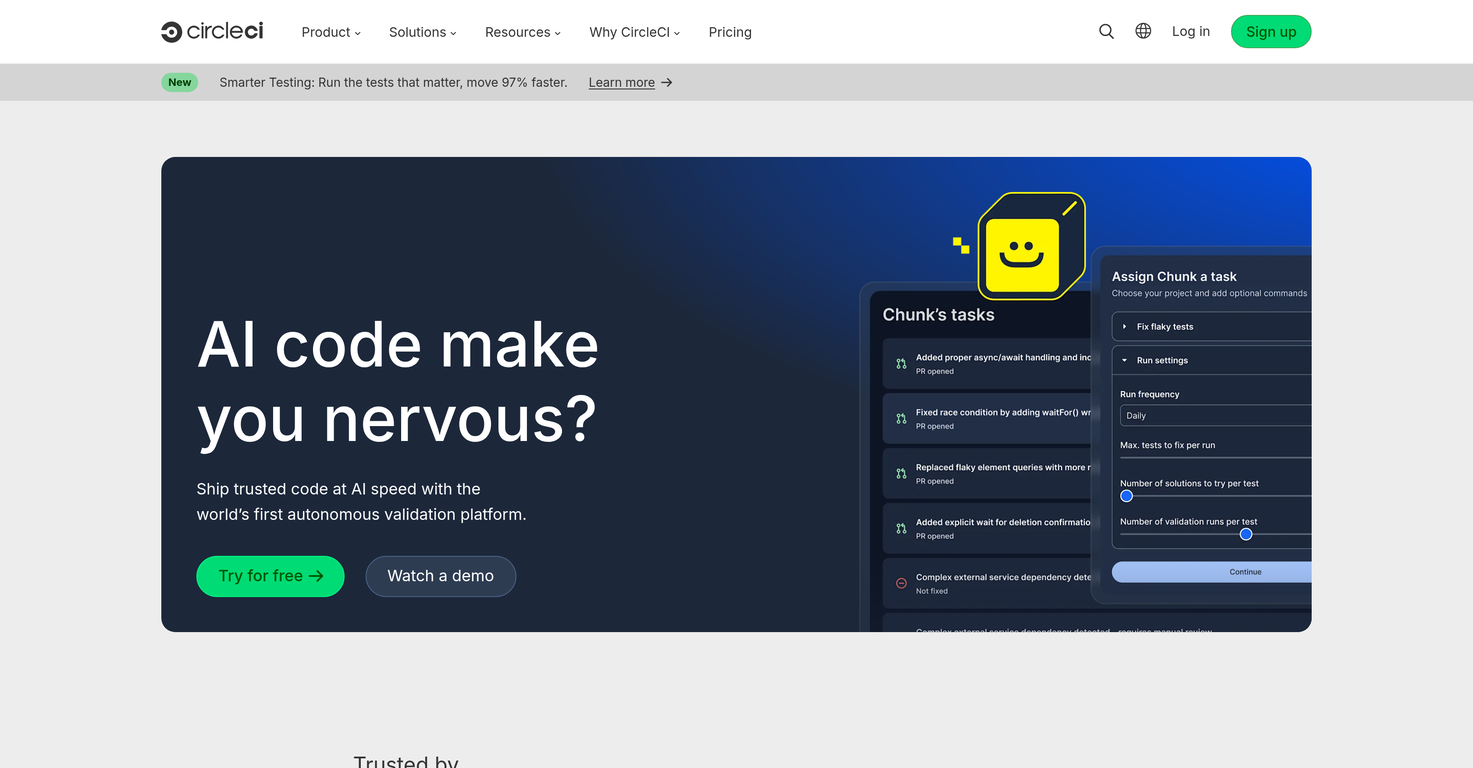Image resolution: width=1473 pixels, height=768 pixels.
Task: Click the validation runs per test slider handle
Action: coord(1246,534)
